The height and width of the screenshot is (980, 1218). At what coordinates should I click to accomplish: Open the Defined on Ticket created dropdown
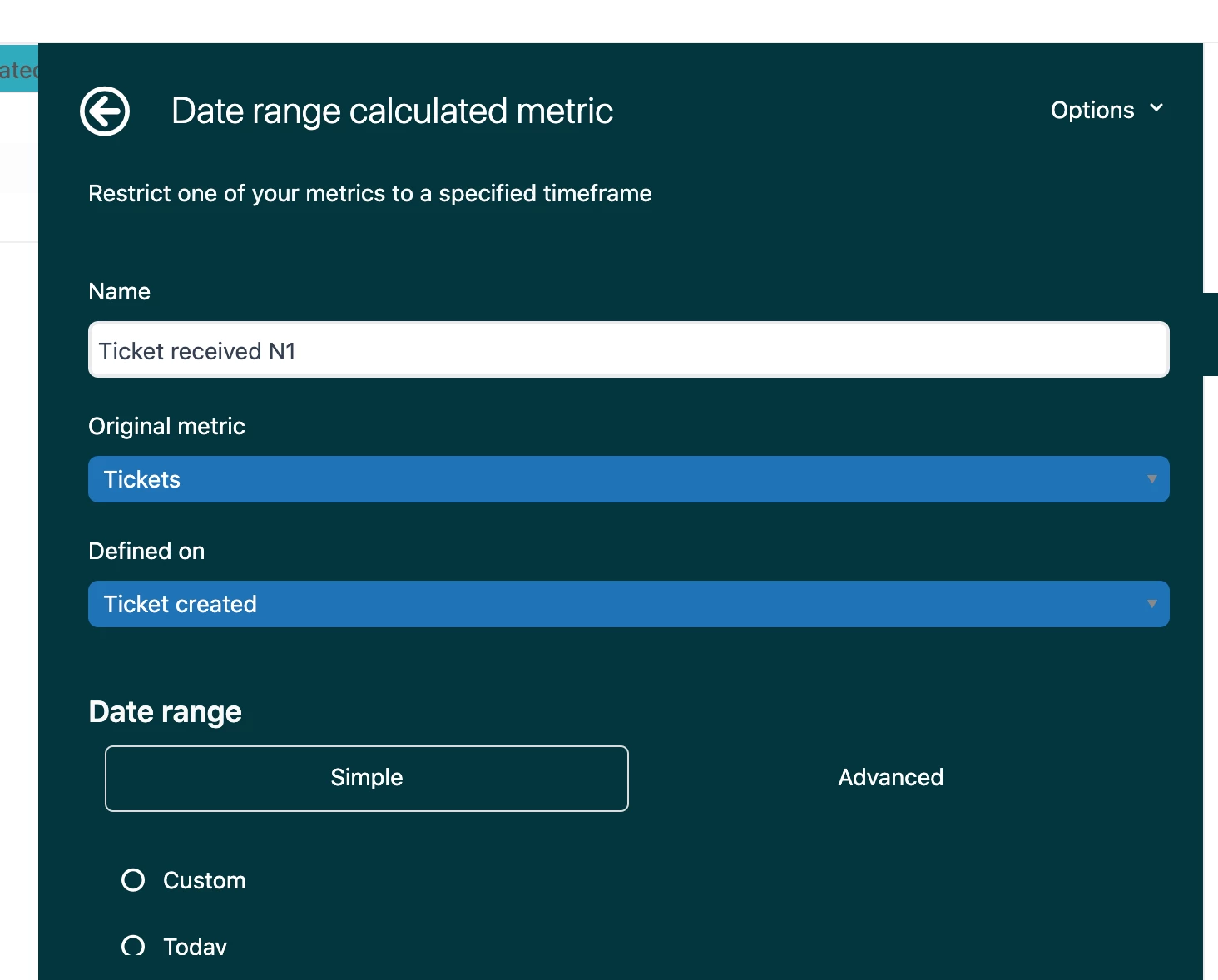click(629, 604)
